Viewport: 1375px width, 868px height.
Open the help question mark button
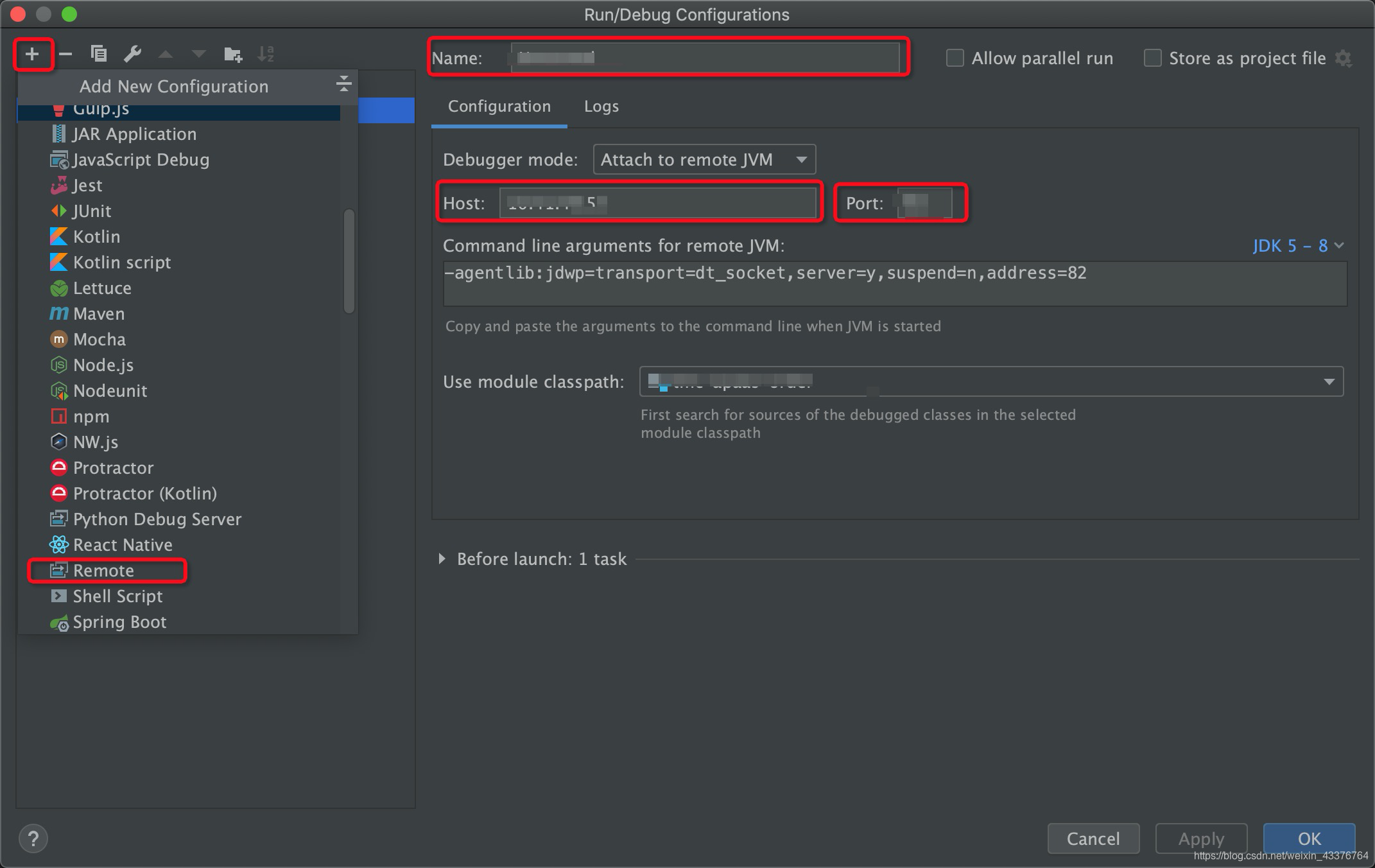tap(33, 838)
